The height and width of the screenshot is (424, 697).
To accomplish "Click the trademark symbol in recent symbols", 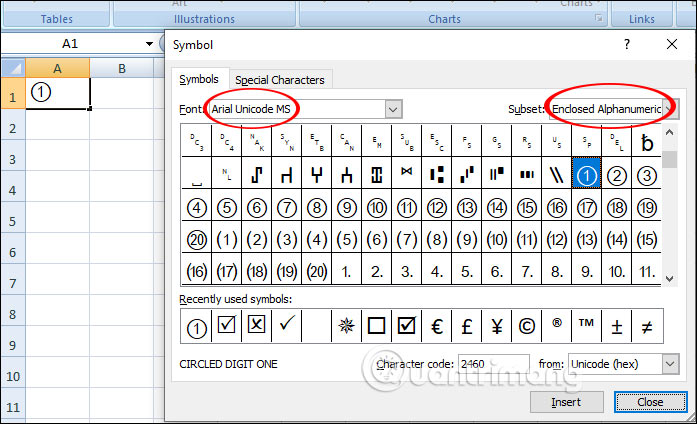I will (x=587, y=325).
